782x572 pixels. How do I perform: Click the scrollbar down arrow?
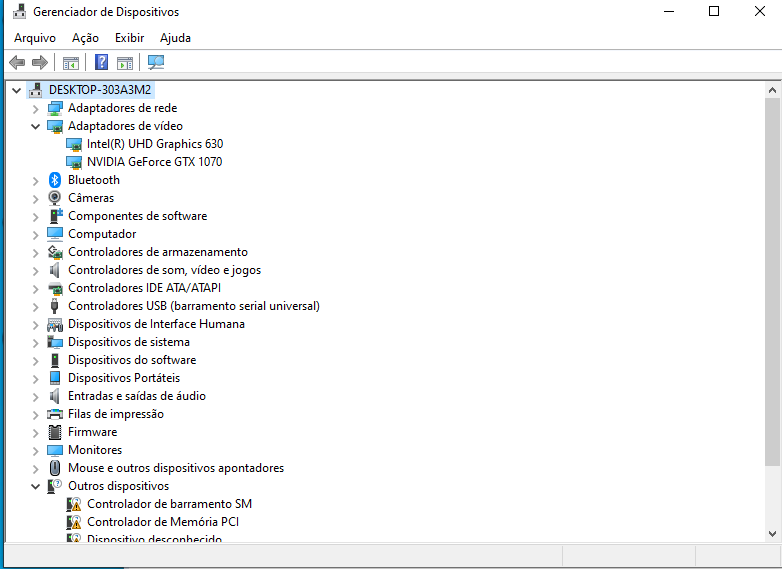(x=772, y=534)
